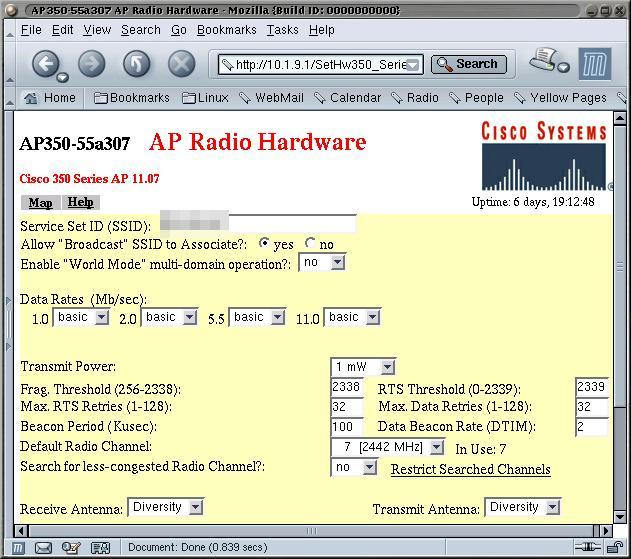The width and height of the screenshot is (631, 559).
Task: Open the Help menu in the menu bar
Action: [322, 30]
